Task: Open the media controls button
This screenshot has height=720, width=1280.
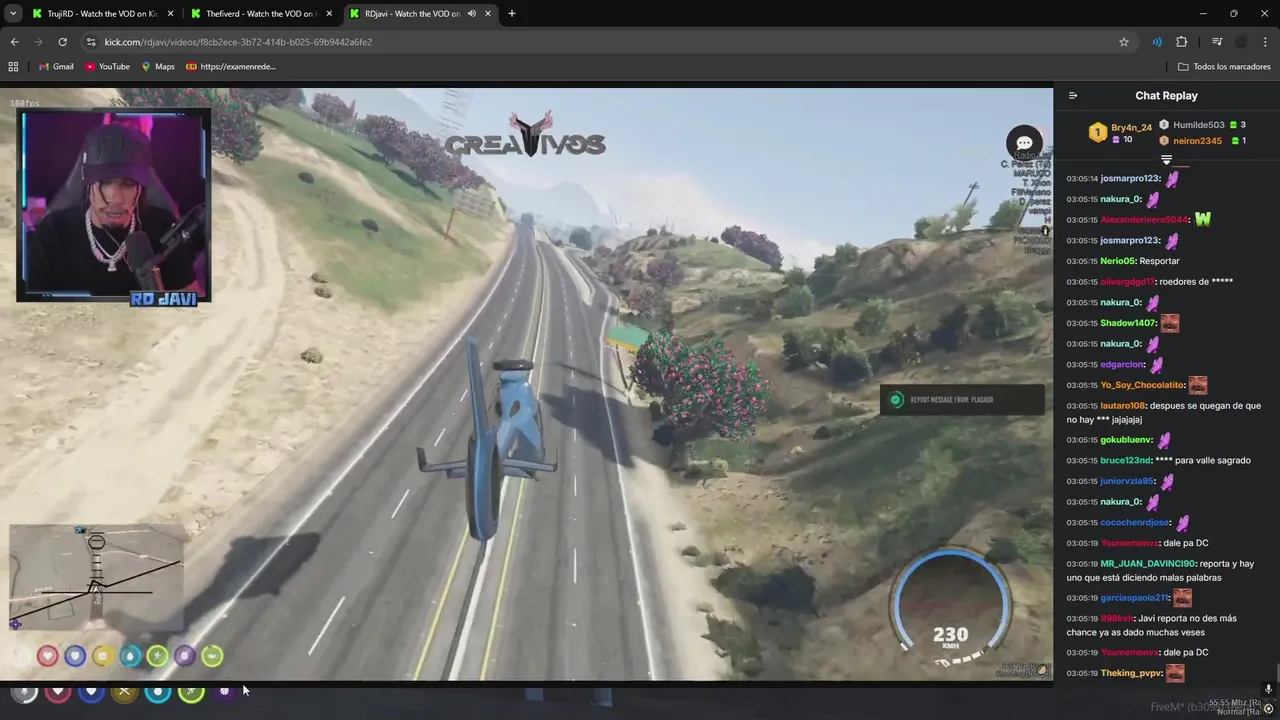Action: coord(1217,42)
